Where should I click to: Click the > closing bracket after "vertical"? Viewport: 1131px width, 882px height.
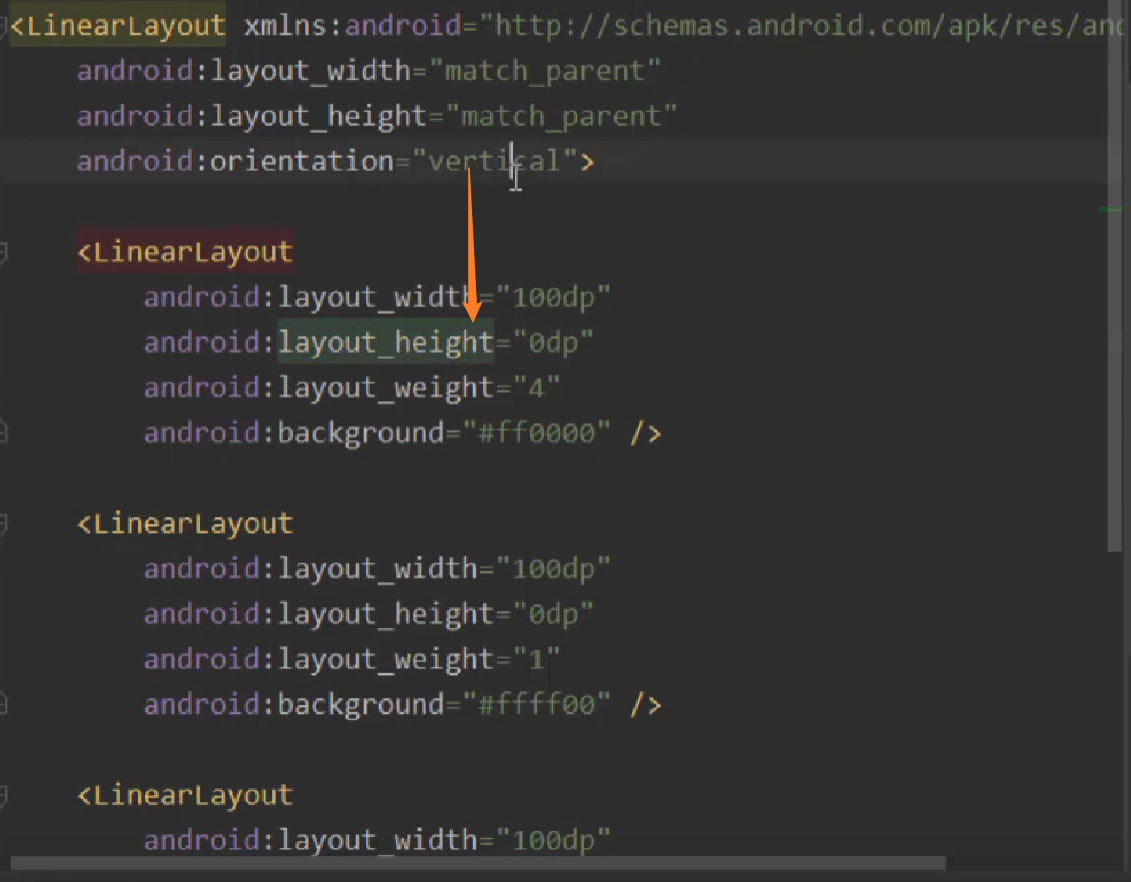coord(586,162)
